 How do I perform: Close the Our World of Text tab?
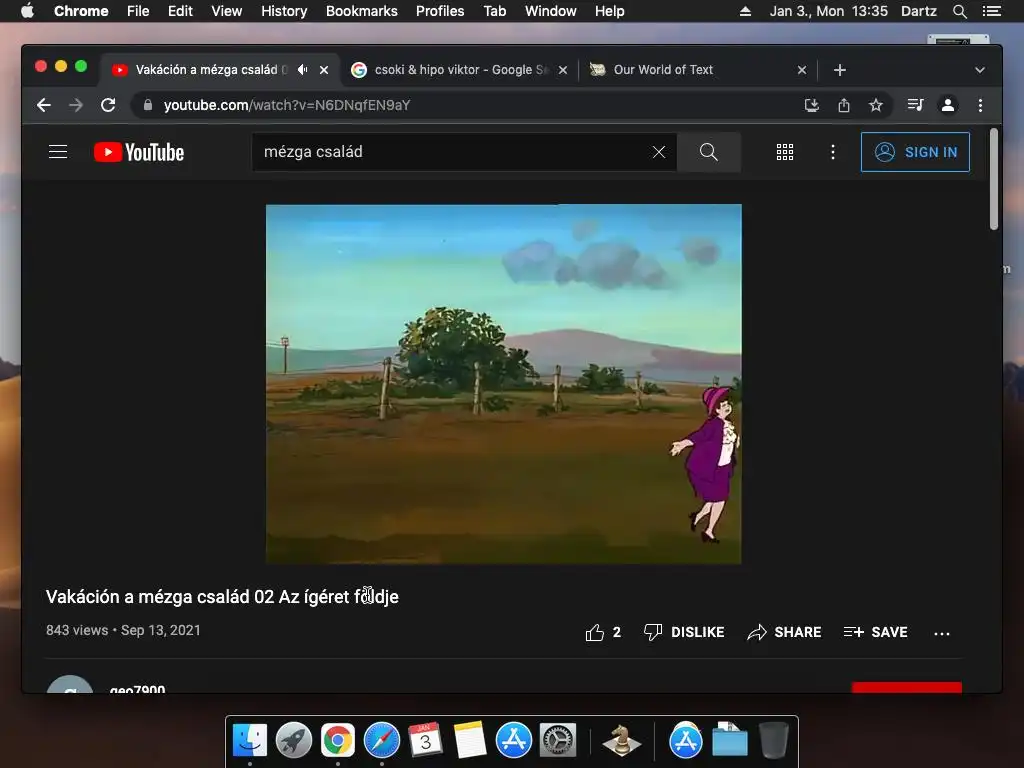point(802,70)
